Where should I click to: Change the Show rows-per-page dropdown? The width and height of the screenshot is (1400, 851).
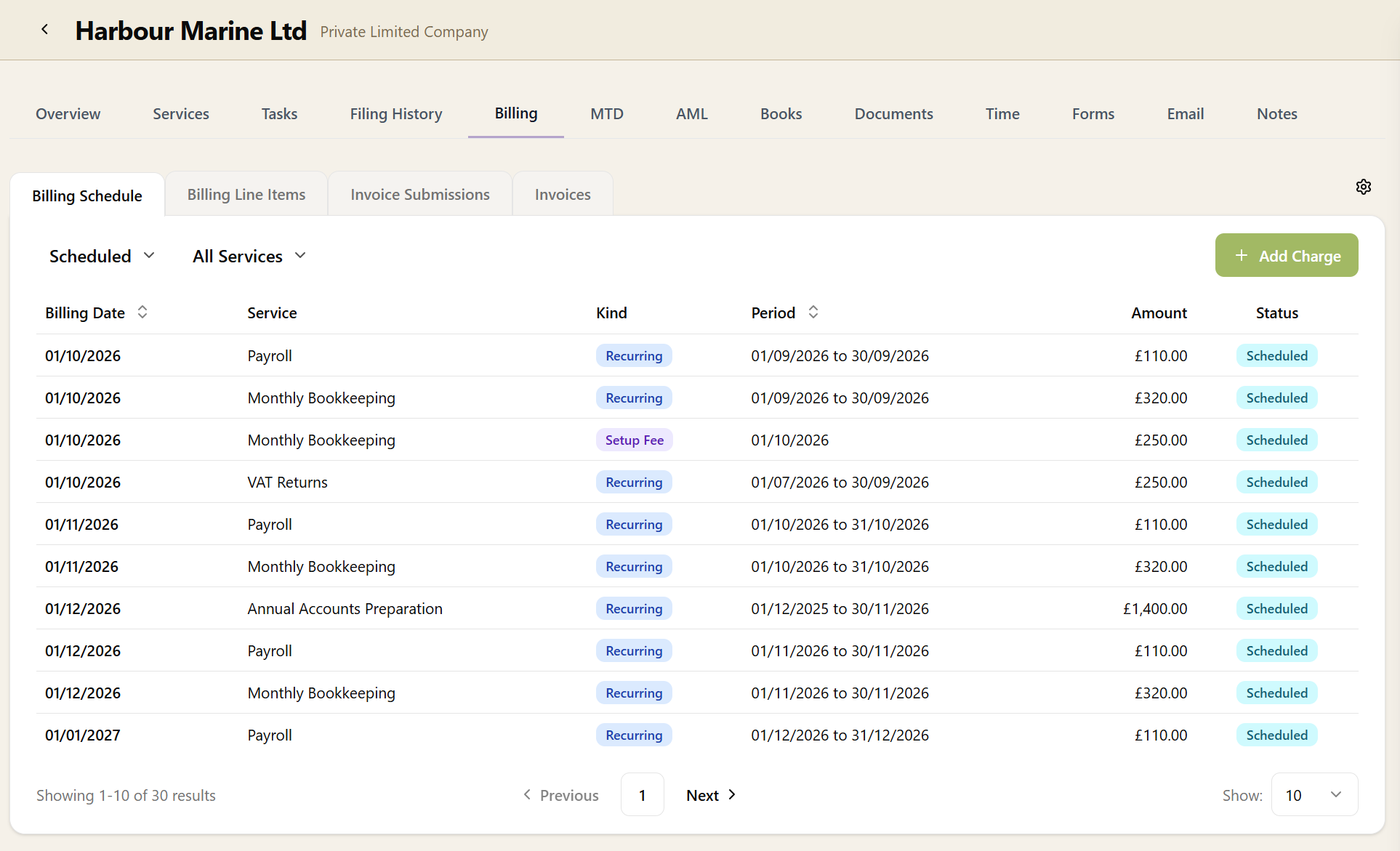click(1314, 795)
